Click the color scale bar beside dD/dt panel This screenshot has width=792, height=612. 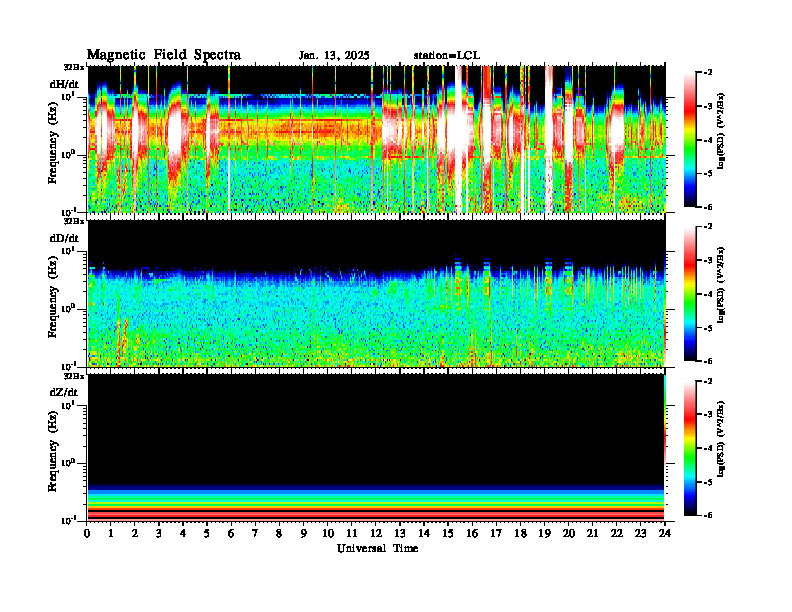[x=690, y=294]
